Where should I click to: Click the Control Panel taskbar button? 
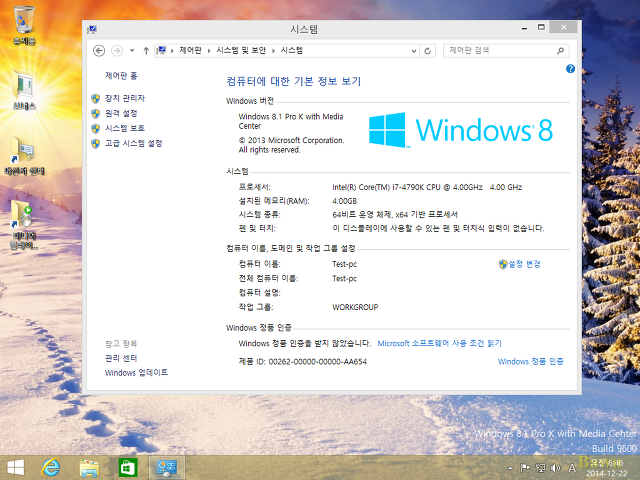click(167, 468)
